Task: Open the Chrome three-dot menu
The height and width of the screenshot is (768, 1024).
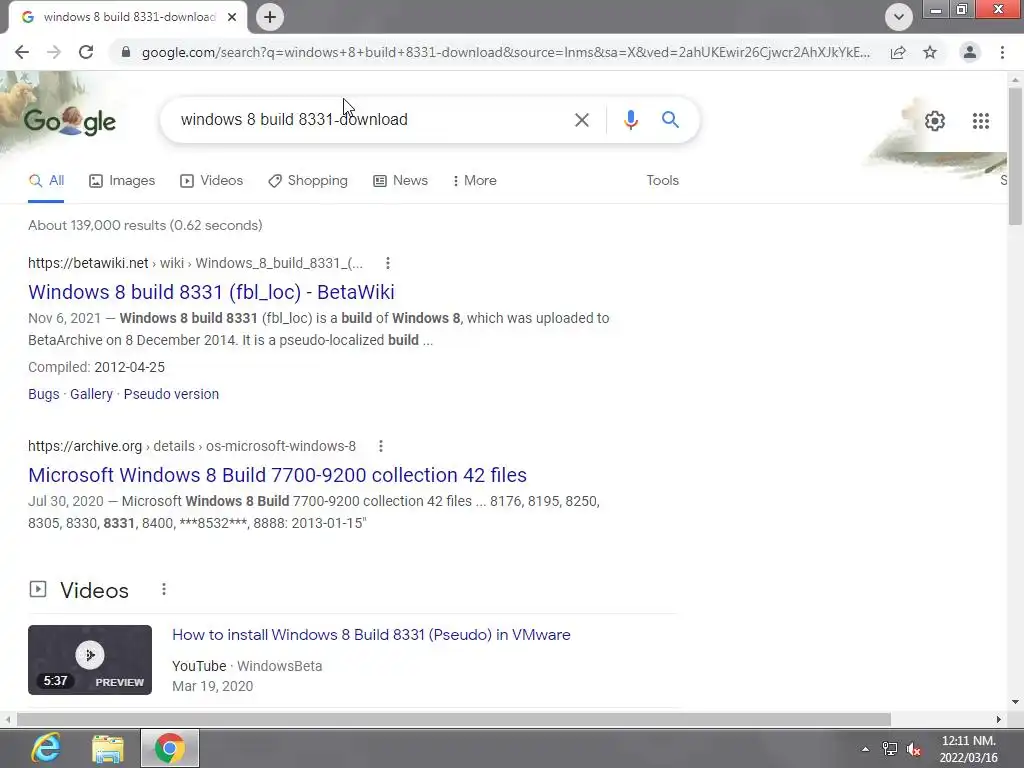Action: (x=1002, y=52)
